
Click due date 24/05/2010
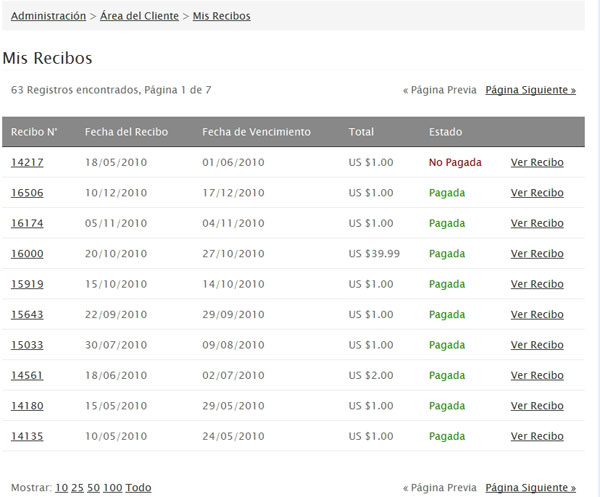(233, 436)
